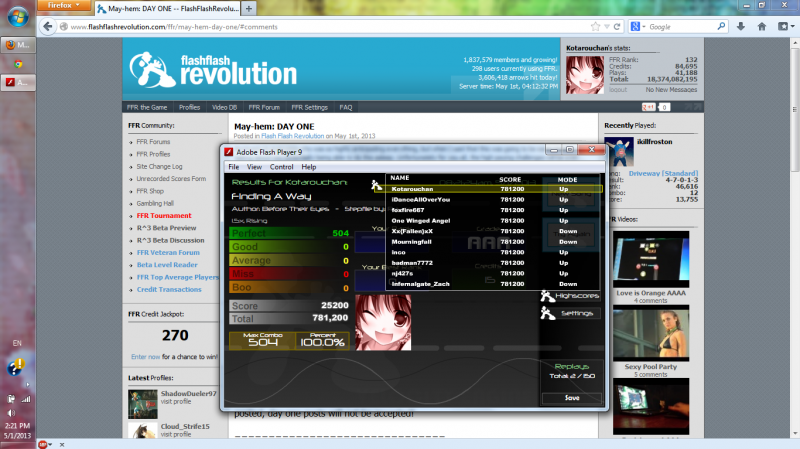Open the View menu in Flash Player
Image resolution: width=800 pixels, height=449 pixels.
(x=254, y=167)
